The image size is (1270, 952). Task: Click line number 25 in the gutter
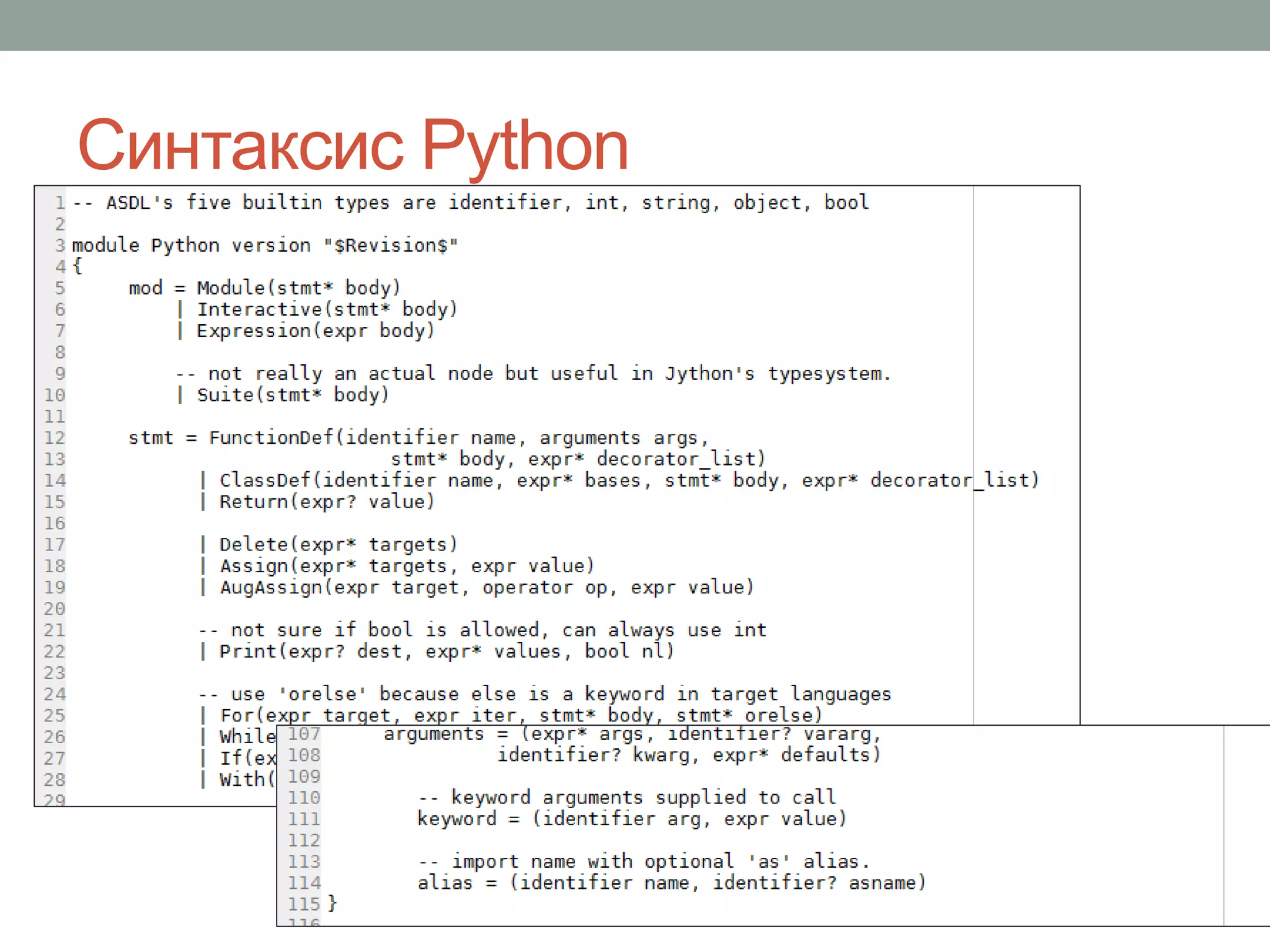55,716
